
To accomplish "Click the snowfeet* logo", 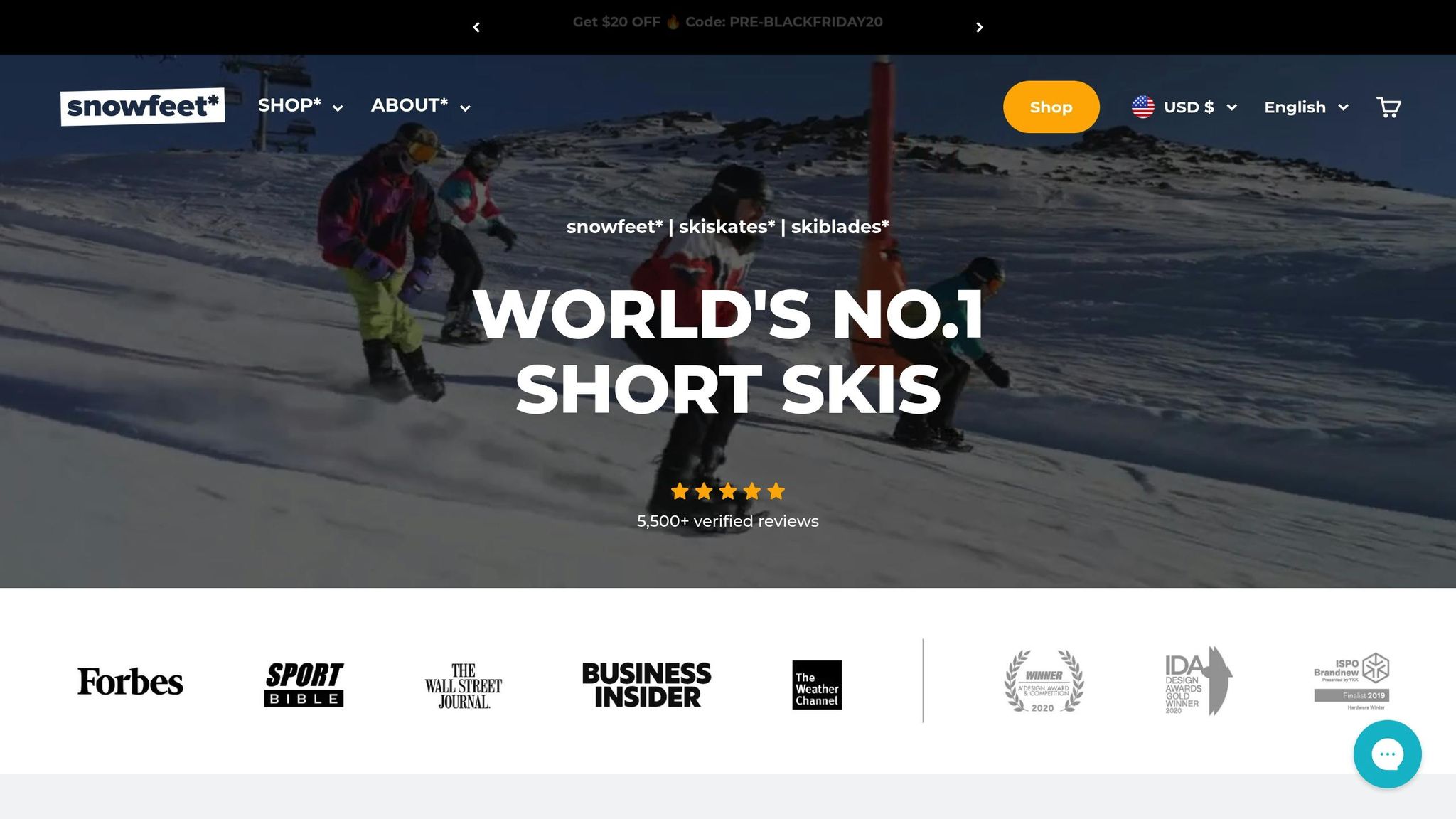I will click(x=143, y=107).
